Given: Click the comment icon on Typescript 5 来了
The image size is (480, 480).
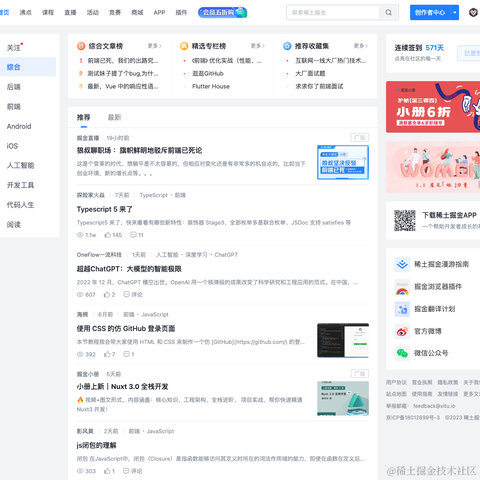Looking at the screenshot, I should [x=133, y=235].
